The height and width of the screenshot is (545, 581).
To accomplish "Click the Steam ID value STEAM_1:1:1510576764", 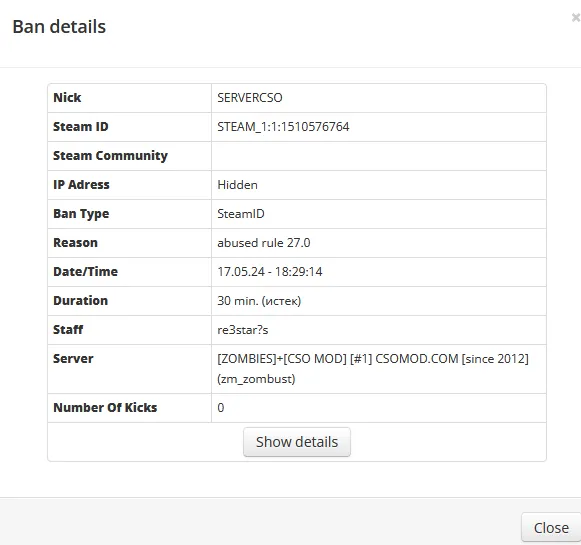I will 283,127.
